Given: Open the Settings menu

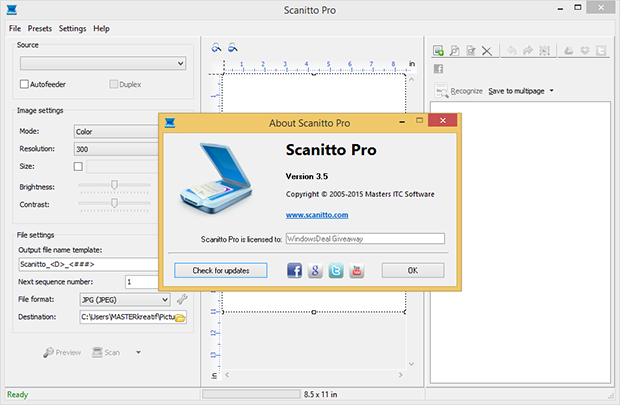Looking at the screenshot, I should tap(72, 28).
